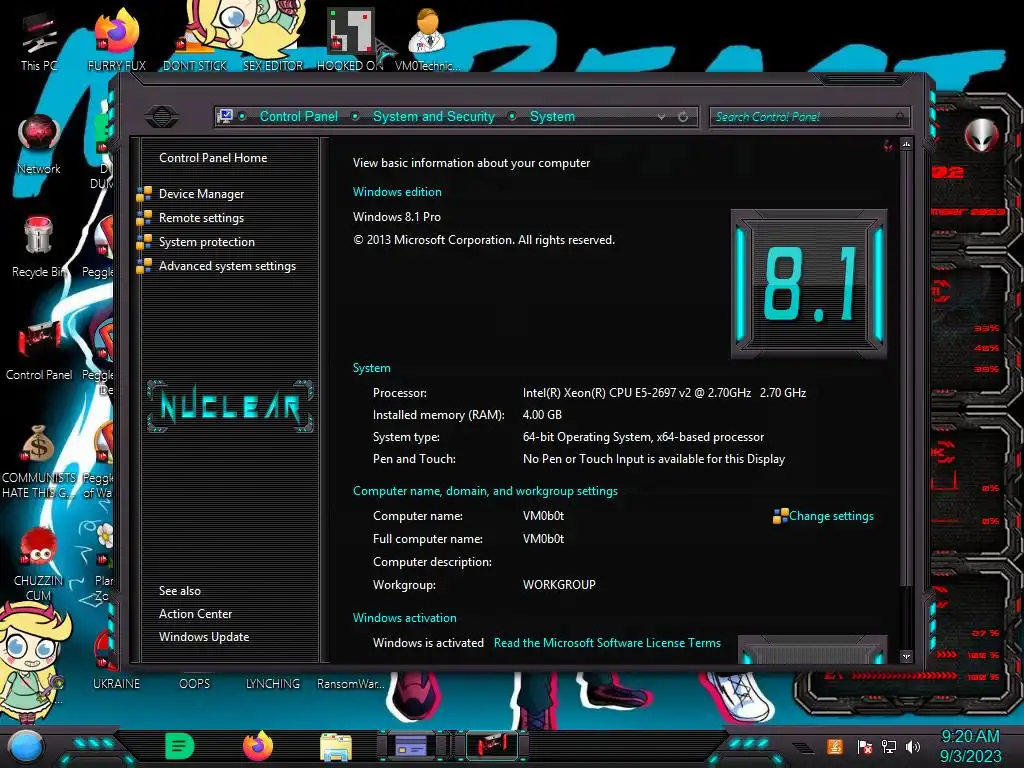Open the LYNCHING desktop shortcut
The width and height of the screenshot is (1024, 768).
(272, 684)
